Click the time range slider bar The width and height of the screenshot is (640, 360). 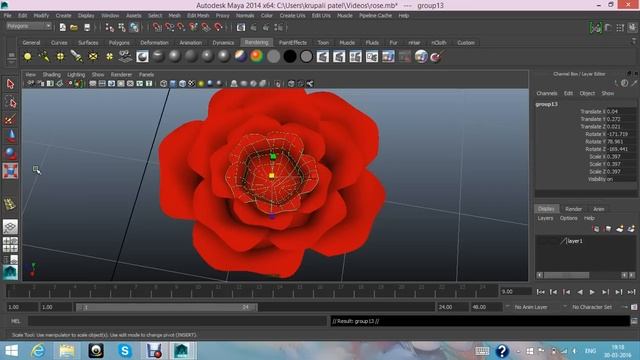pos(167,307)
